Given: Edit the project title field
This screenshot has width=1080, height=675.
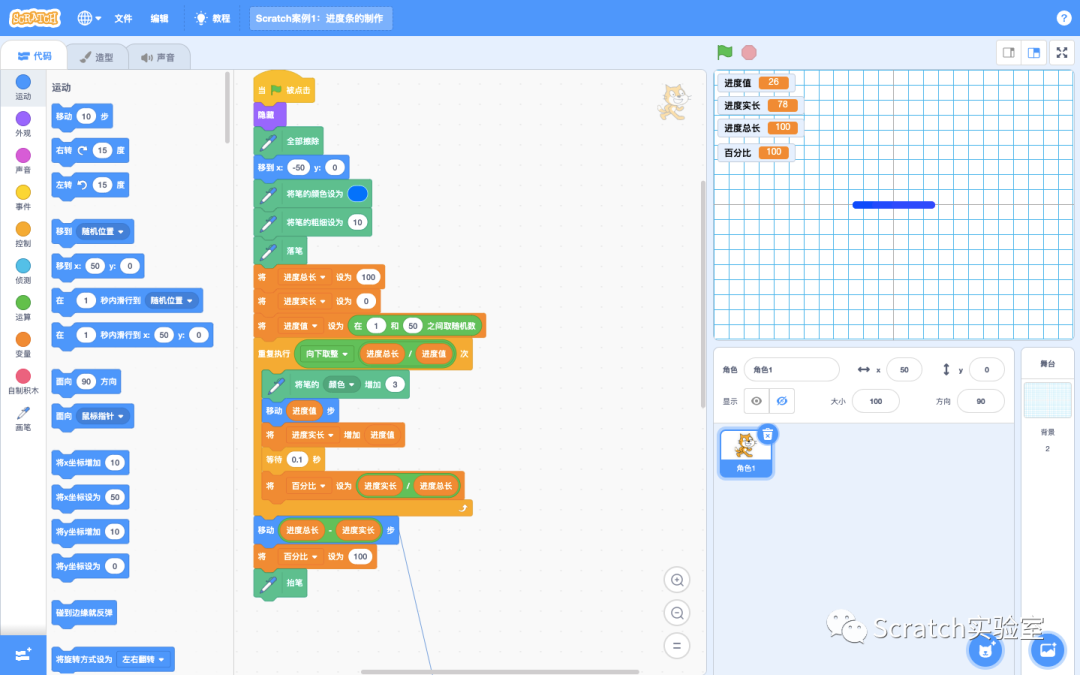Looking at the screenshot, I should (320, 19).
